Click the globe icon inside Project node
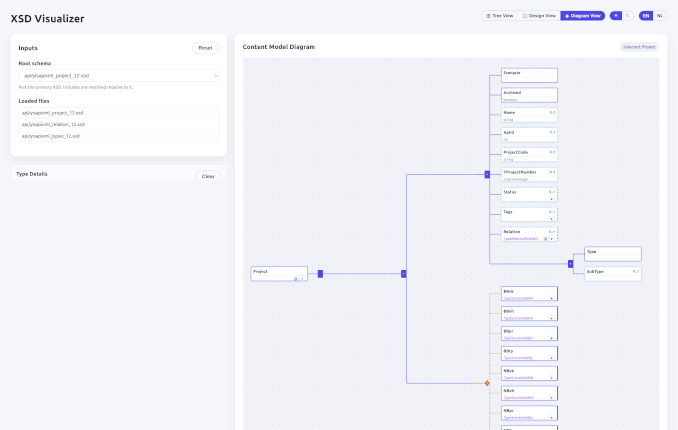 click(296, 279)
